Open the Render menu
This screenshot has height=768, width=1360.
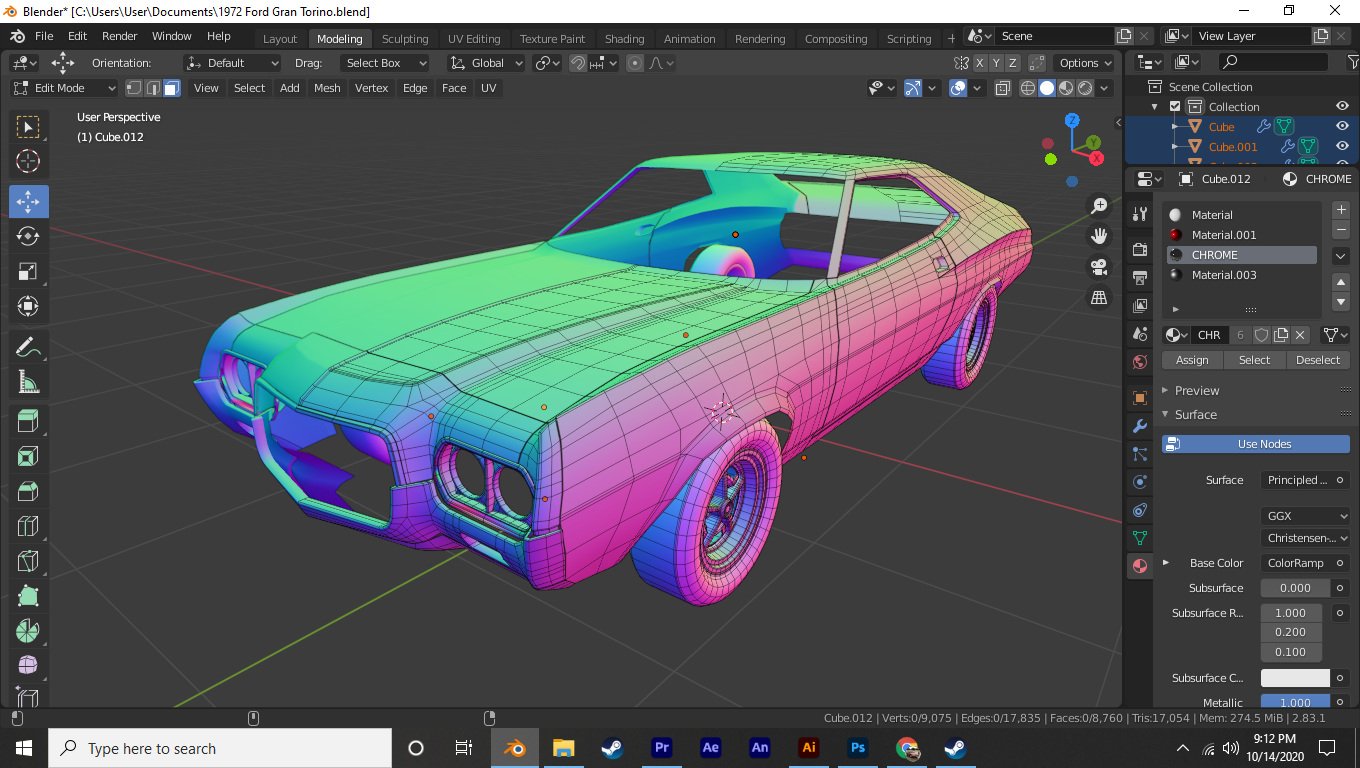(120, 36)
